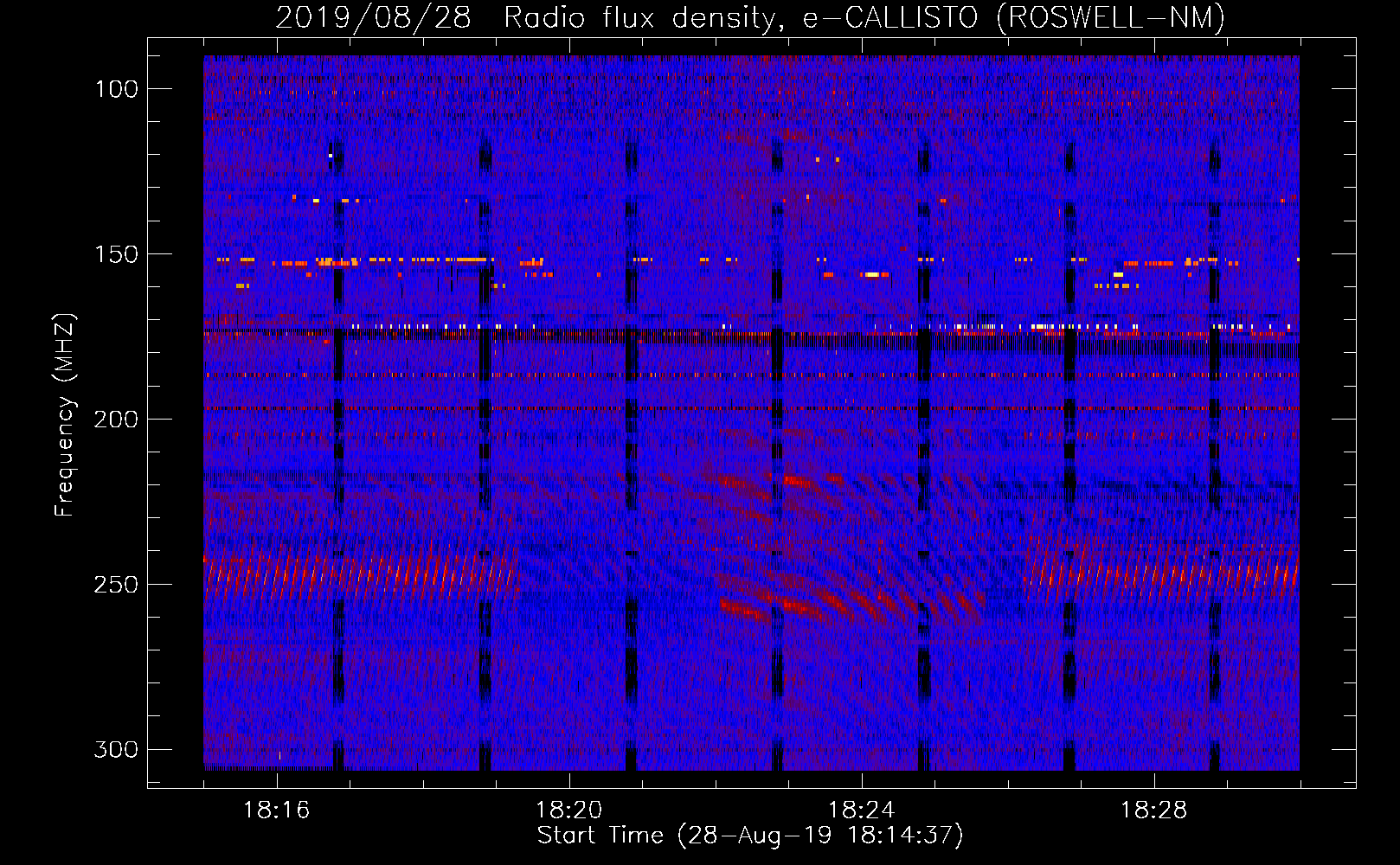Click the 18:24 time tick label
1400x865 pixels.
(x=861, y=811)
